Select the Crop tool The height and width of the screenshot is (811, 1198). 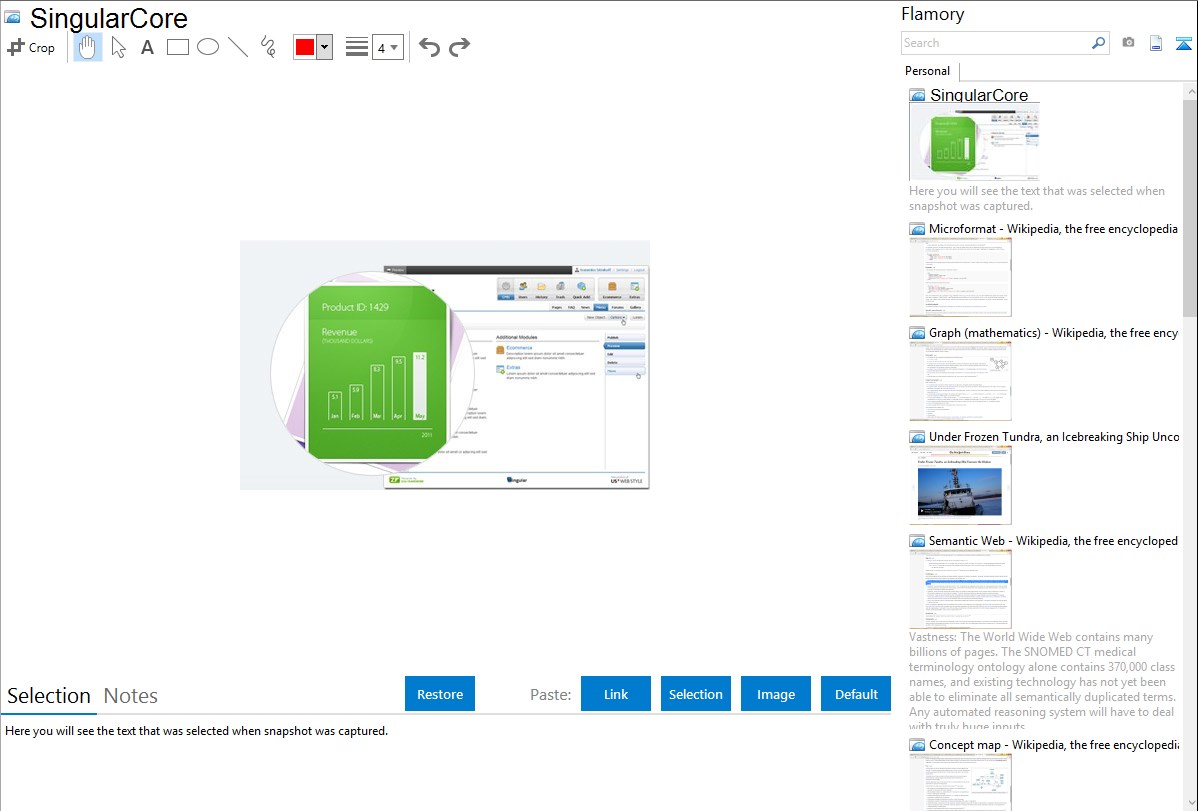click(31, 47)
